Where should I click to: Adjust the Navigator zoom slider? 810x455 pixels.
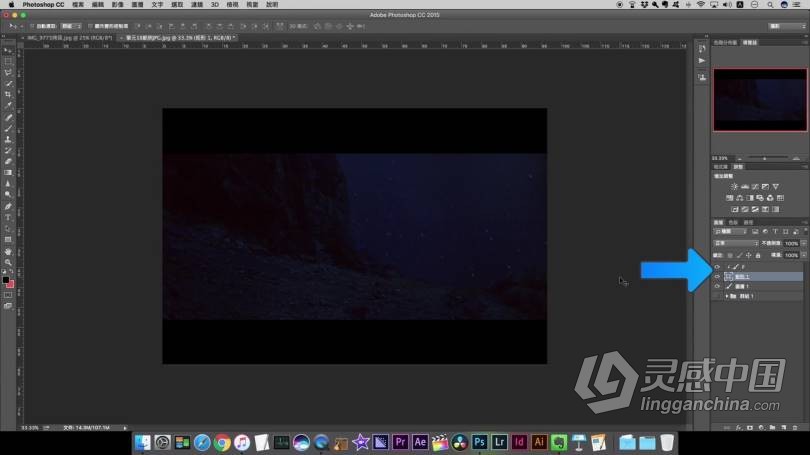pos(765,158)
